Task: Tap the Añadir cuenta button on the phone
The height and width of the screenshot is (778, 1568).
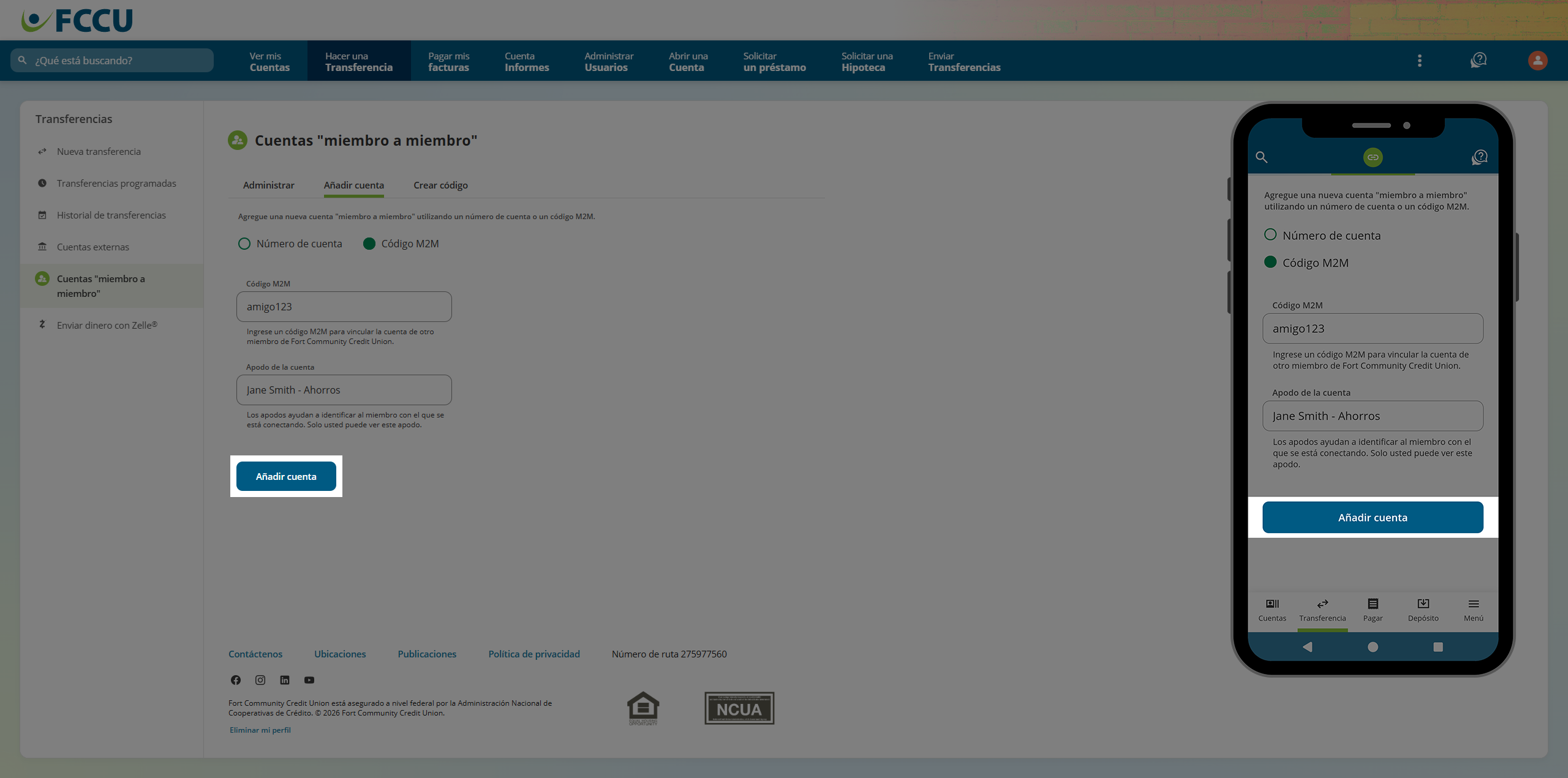Action: pos(1373,517)
